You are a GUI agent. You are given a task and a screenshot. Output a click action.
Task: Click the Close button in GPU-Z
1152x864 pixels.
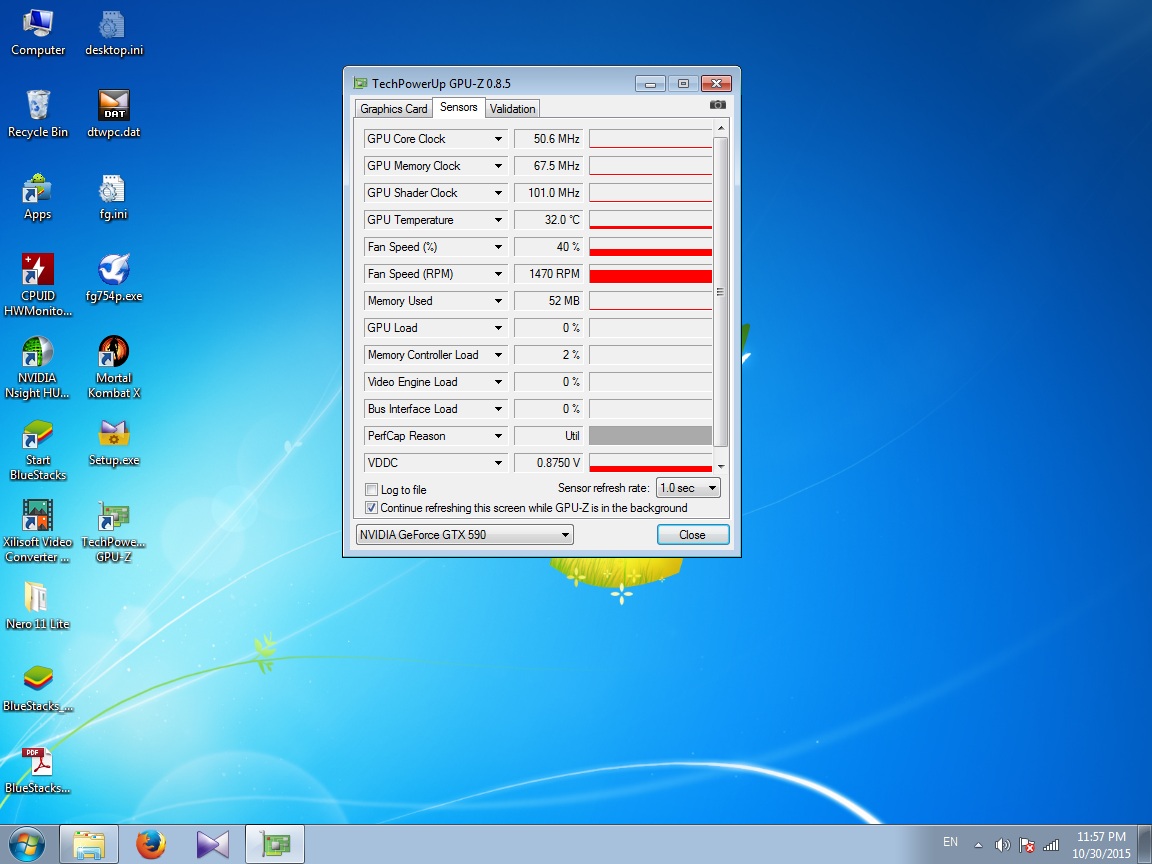tap(693, 535)
